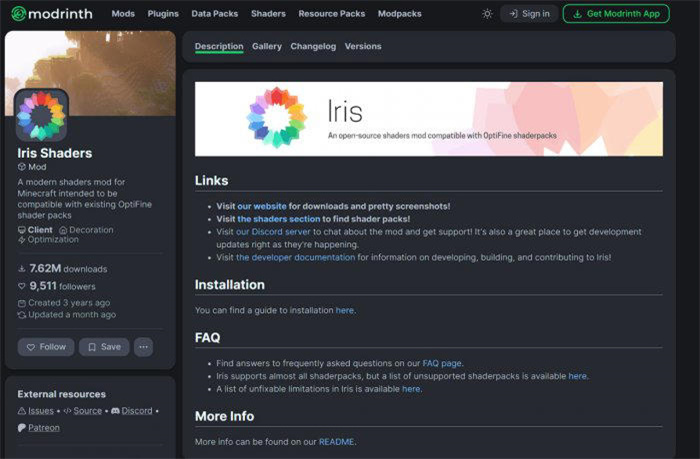700x459 pixels.
Task: Click the Sign in button
Action: pyautogui.click(x=529, y=14)
